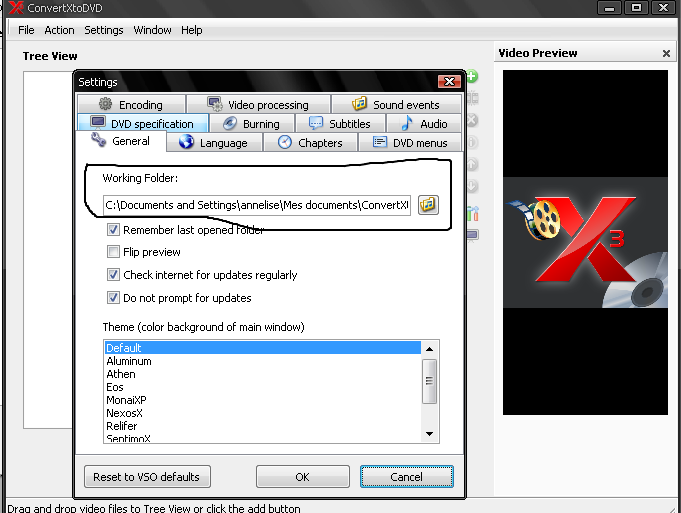681x513 pixels.
Task: Open the Action menu
Action: point(59,30)
